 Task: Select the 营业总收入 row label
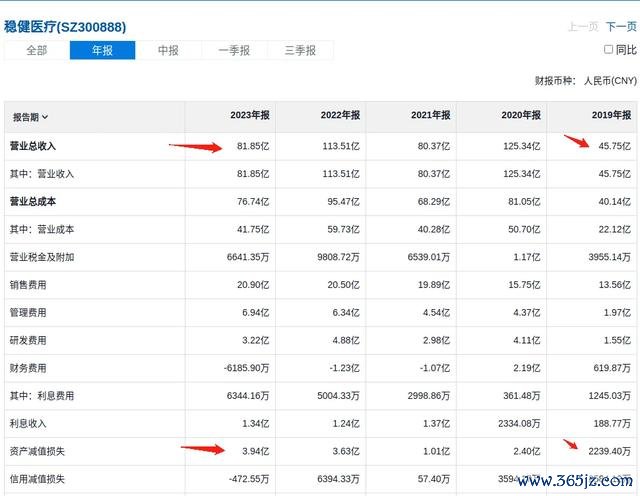[x=33, y=146]
